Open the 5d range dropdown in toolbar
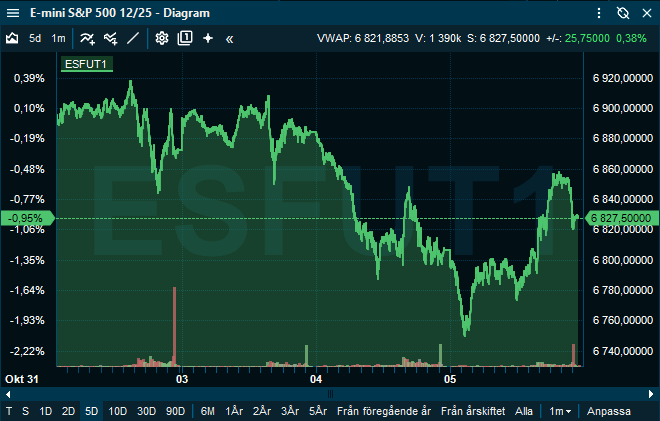The height and width of the screenshot is (421, 660). [35, 38]
